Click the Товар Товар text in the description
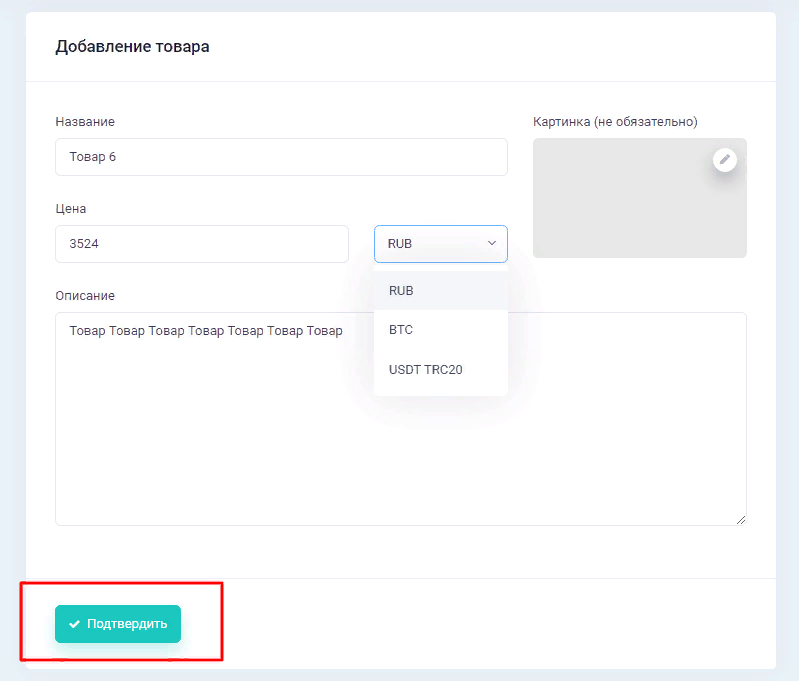 205,331
